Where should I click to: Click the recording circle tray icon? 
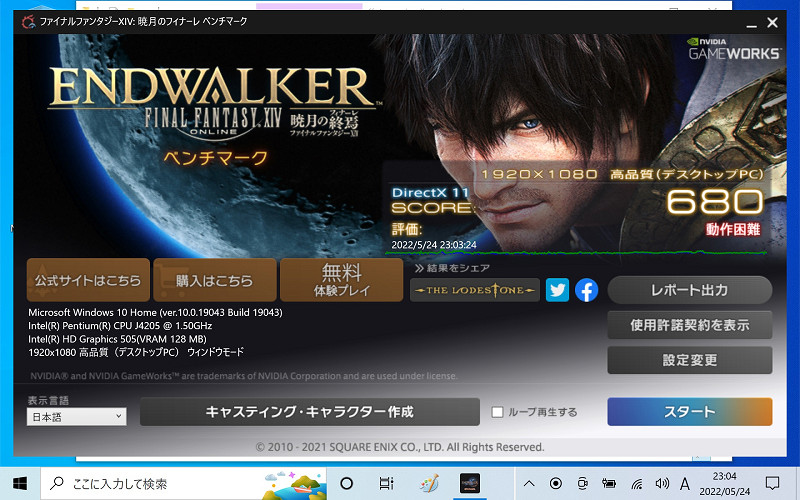[556, 483]
